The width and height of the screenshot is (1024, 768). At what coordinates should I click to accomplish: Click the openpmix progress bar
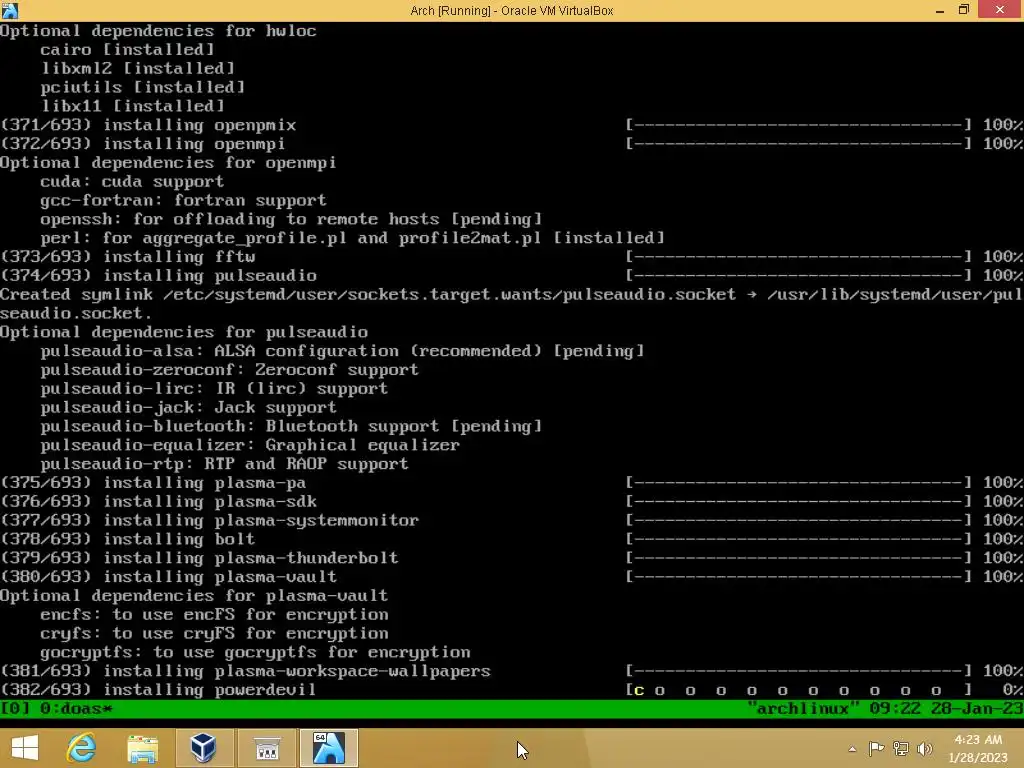pos(798,125)
